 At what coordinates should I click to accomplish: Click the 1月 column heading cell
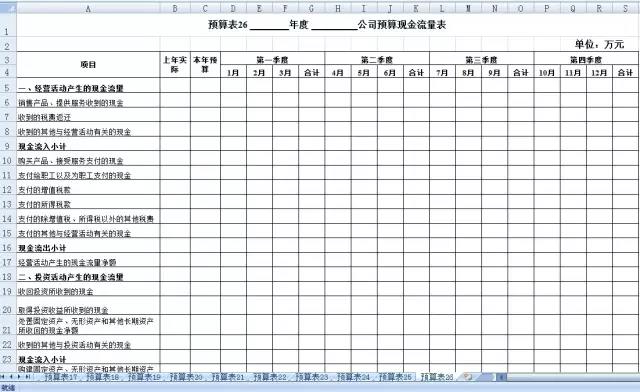[x=233, y=72]
